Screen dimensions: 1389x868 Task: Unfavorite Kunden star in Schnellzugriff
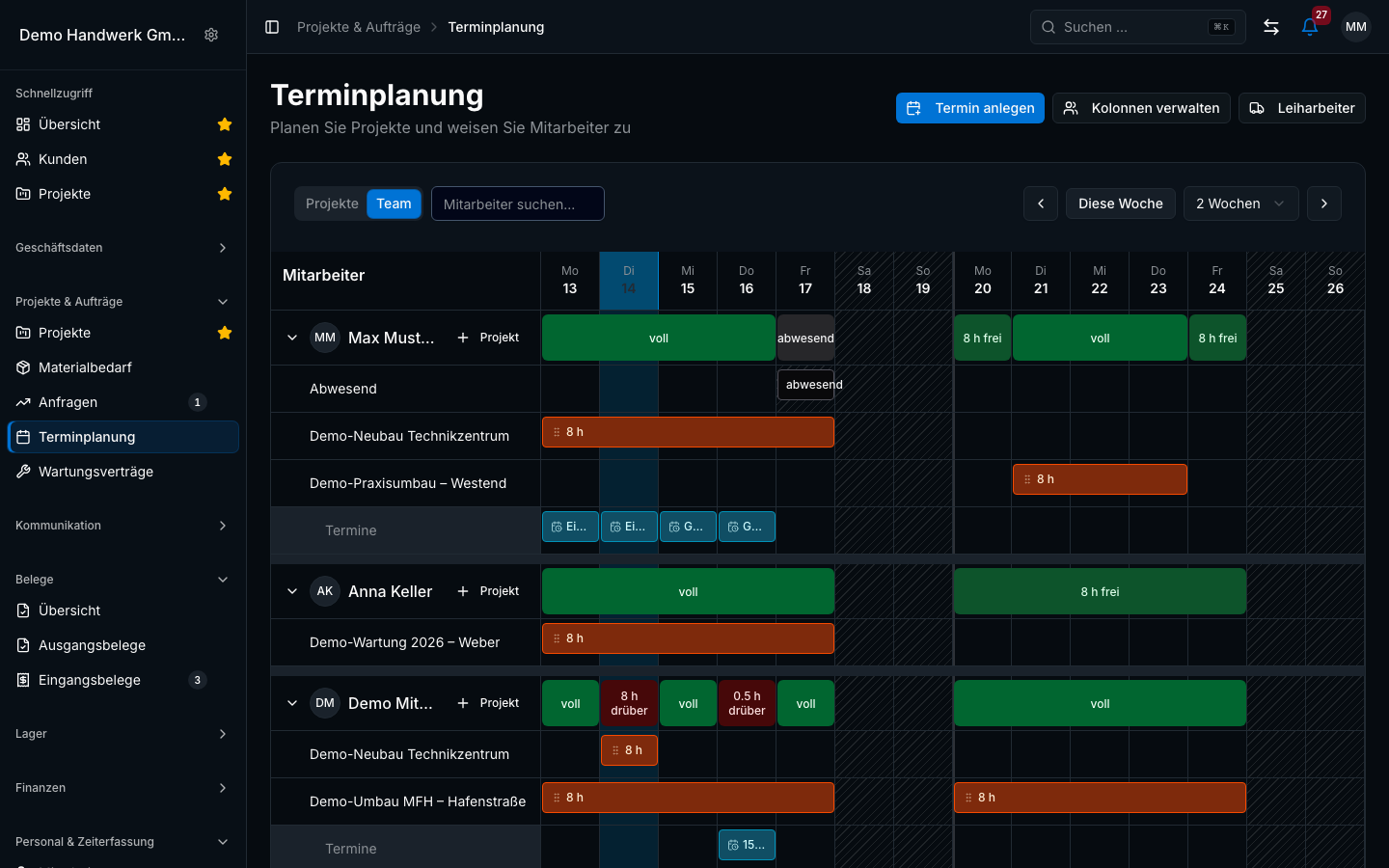225,159
